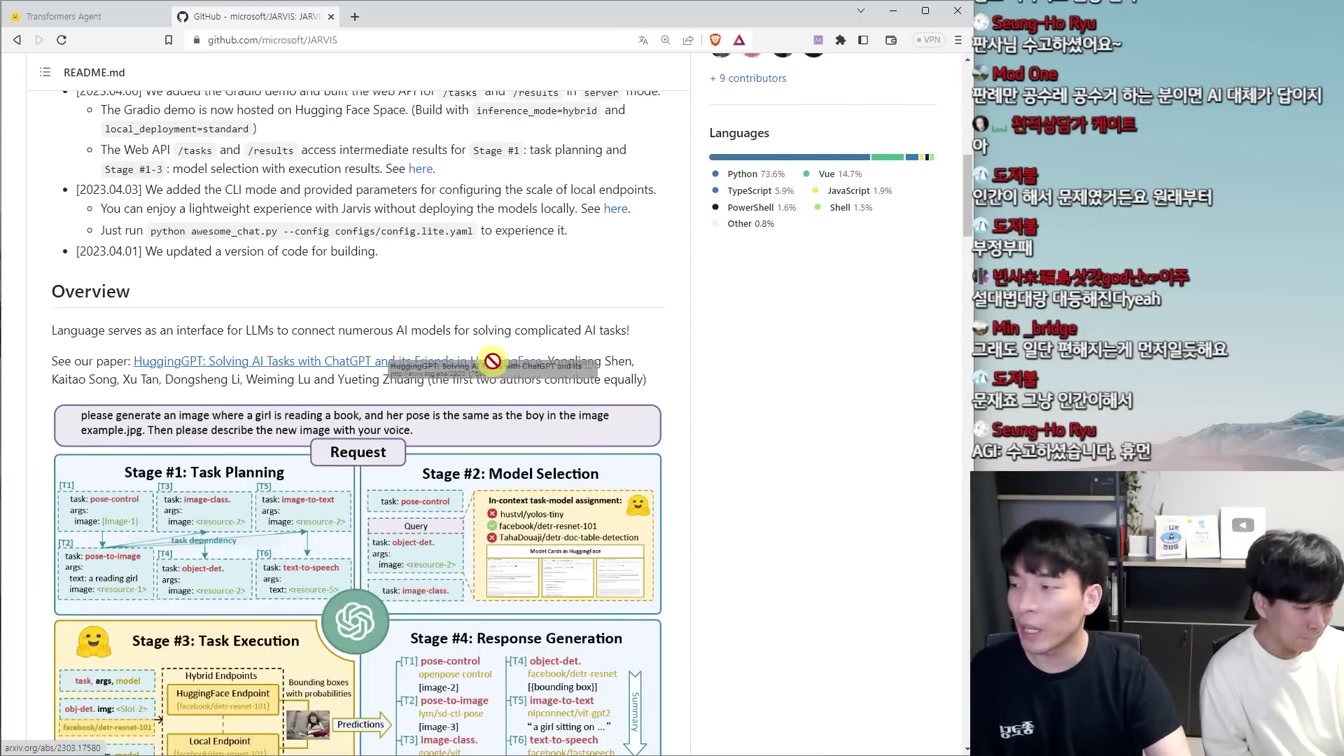The image size is (1344, 756).
Task: Click the page vertical scrollbar thumb
Action: click(967, 195)
